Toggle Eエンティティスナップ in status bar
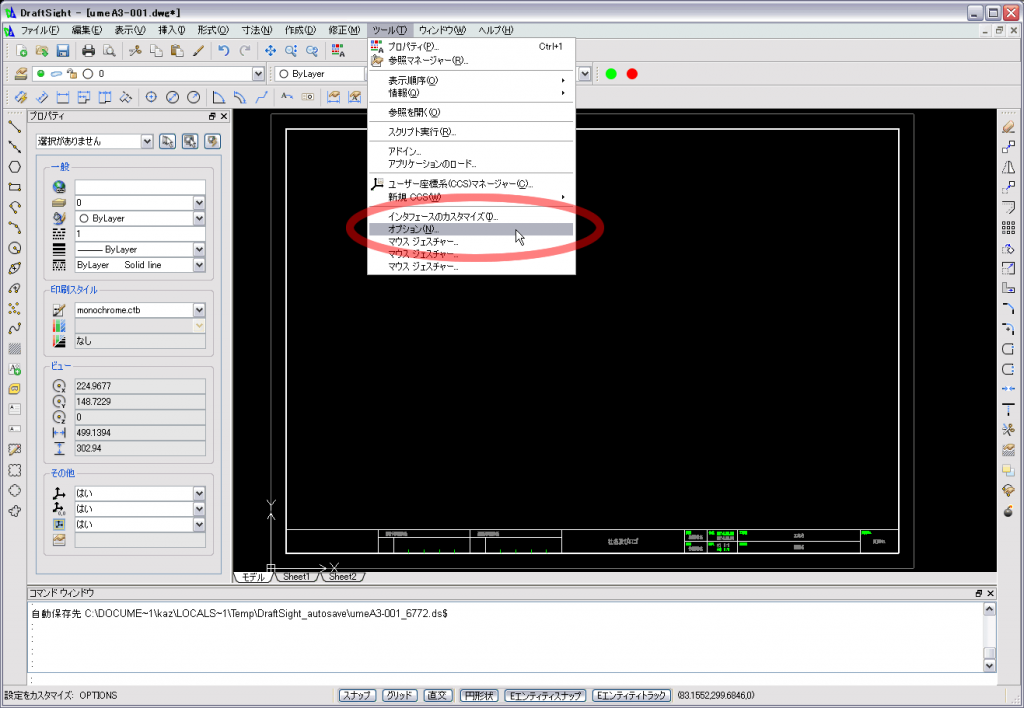 point(545,696)
